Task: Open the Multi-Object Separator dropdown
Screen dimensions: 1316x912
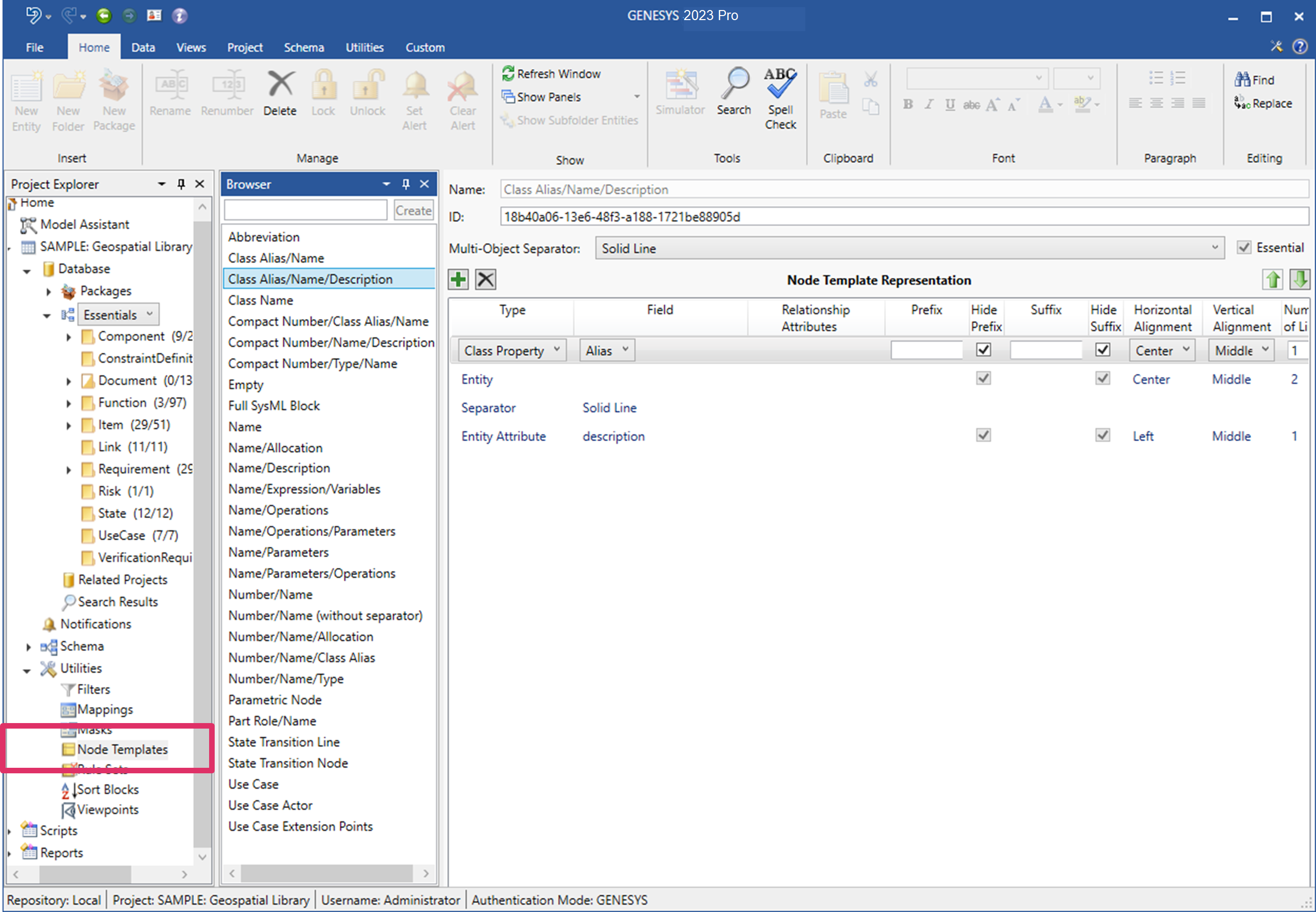Action: tap(909, 248)
